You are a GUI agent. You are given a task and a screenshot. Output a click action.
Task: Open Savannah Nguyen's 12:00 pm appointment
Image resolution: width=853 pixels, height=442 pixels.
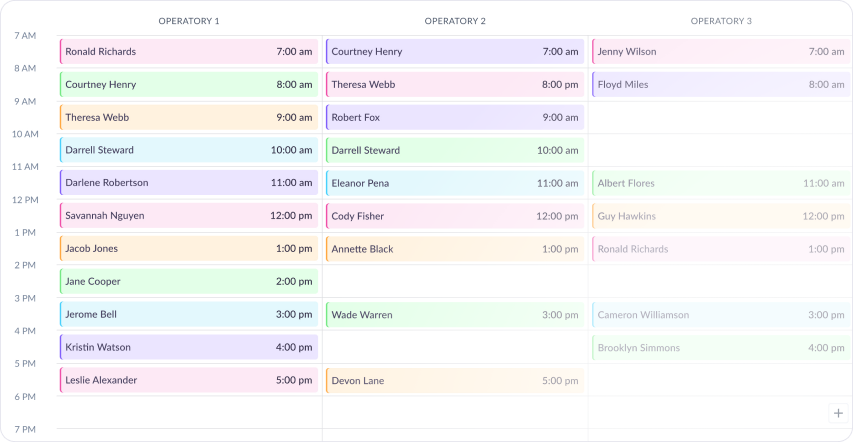click(x=188, y=216)
